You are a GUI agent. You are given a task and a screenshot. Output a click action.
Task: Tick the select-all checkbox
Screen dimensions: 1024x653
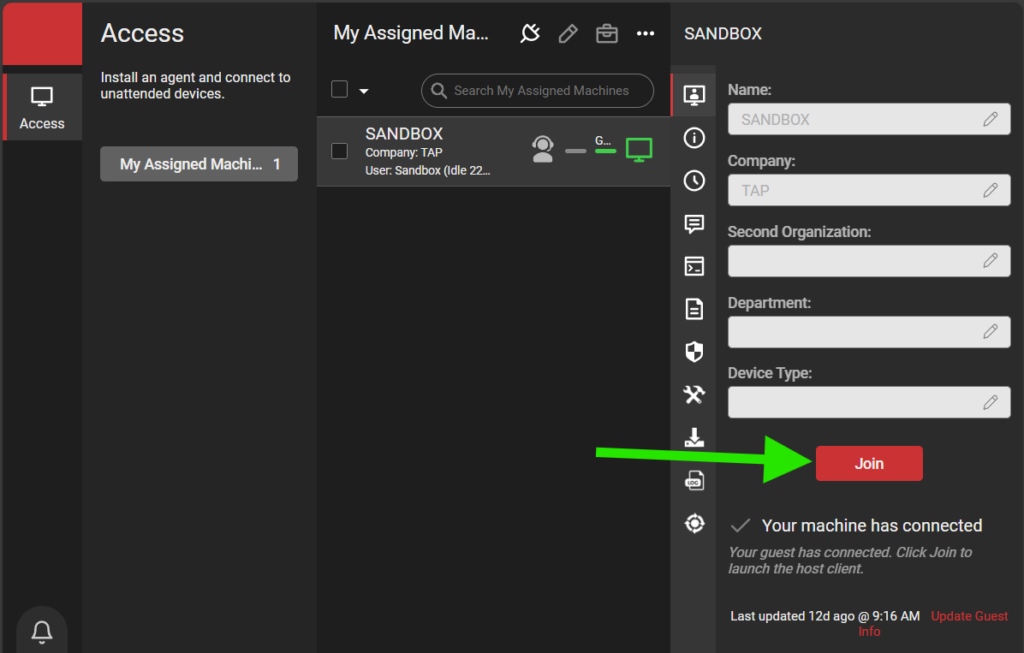click(x=340, y=89)
